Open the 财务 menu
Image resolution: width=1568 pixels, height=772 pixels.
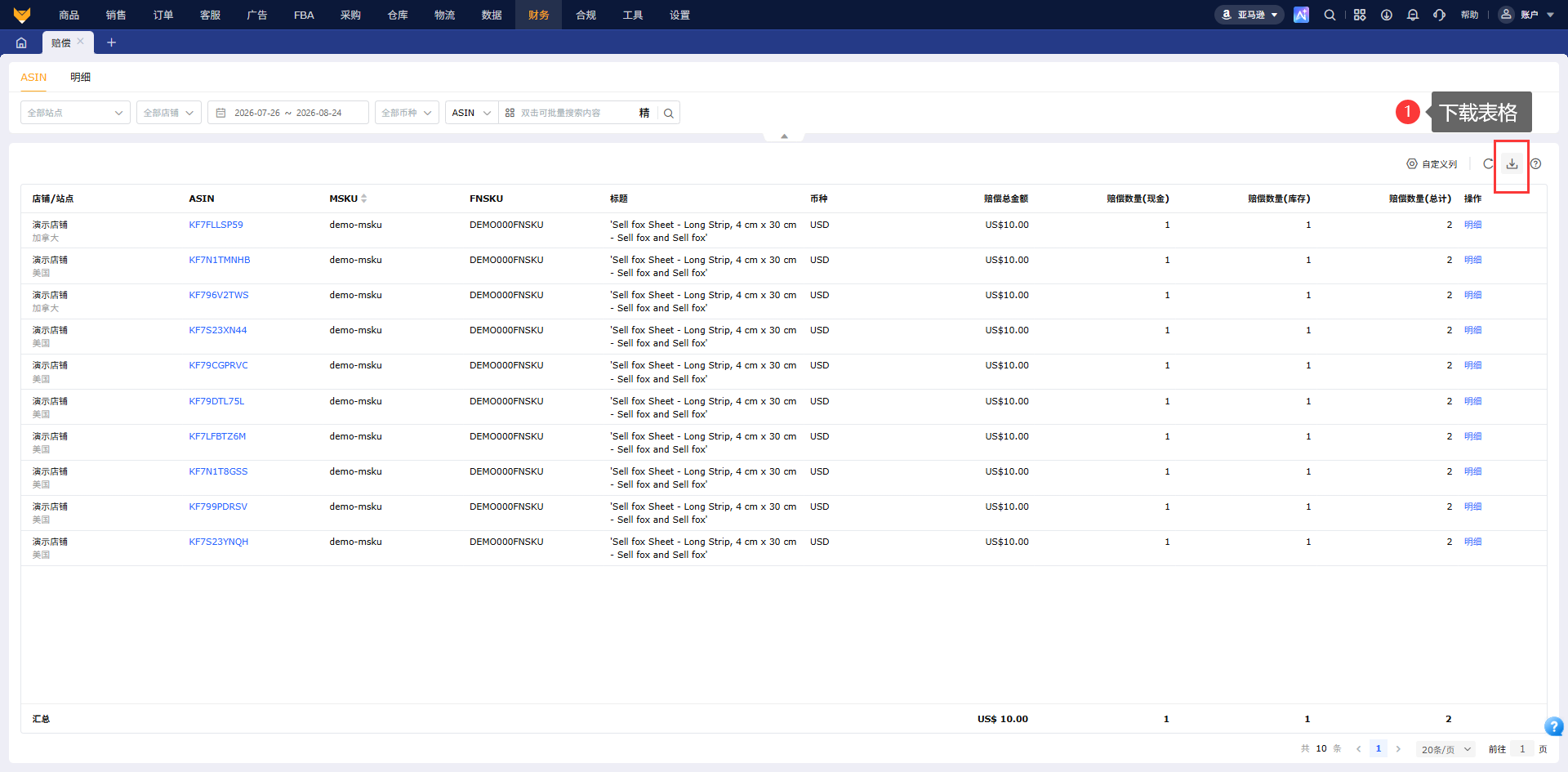coord(538,15)
